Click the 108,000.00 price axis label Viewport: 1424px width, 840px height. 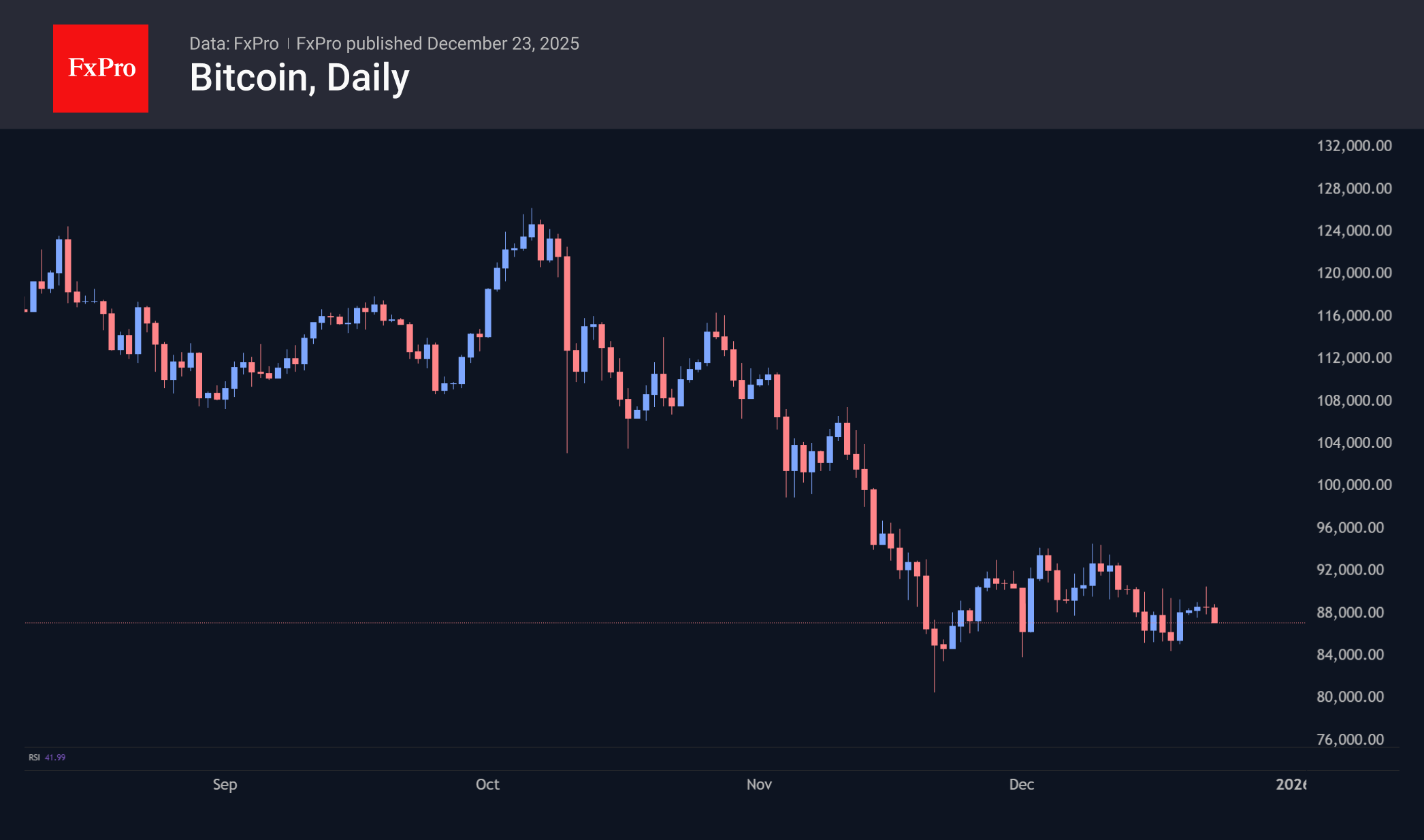tap(1354, 400)
